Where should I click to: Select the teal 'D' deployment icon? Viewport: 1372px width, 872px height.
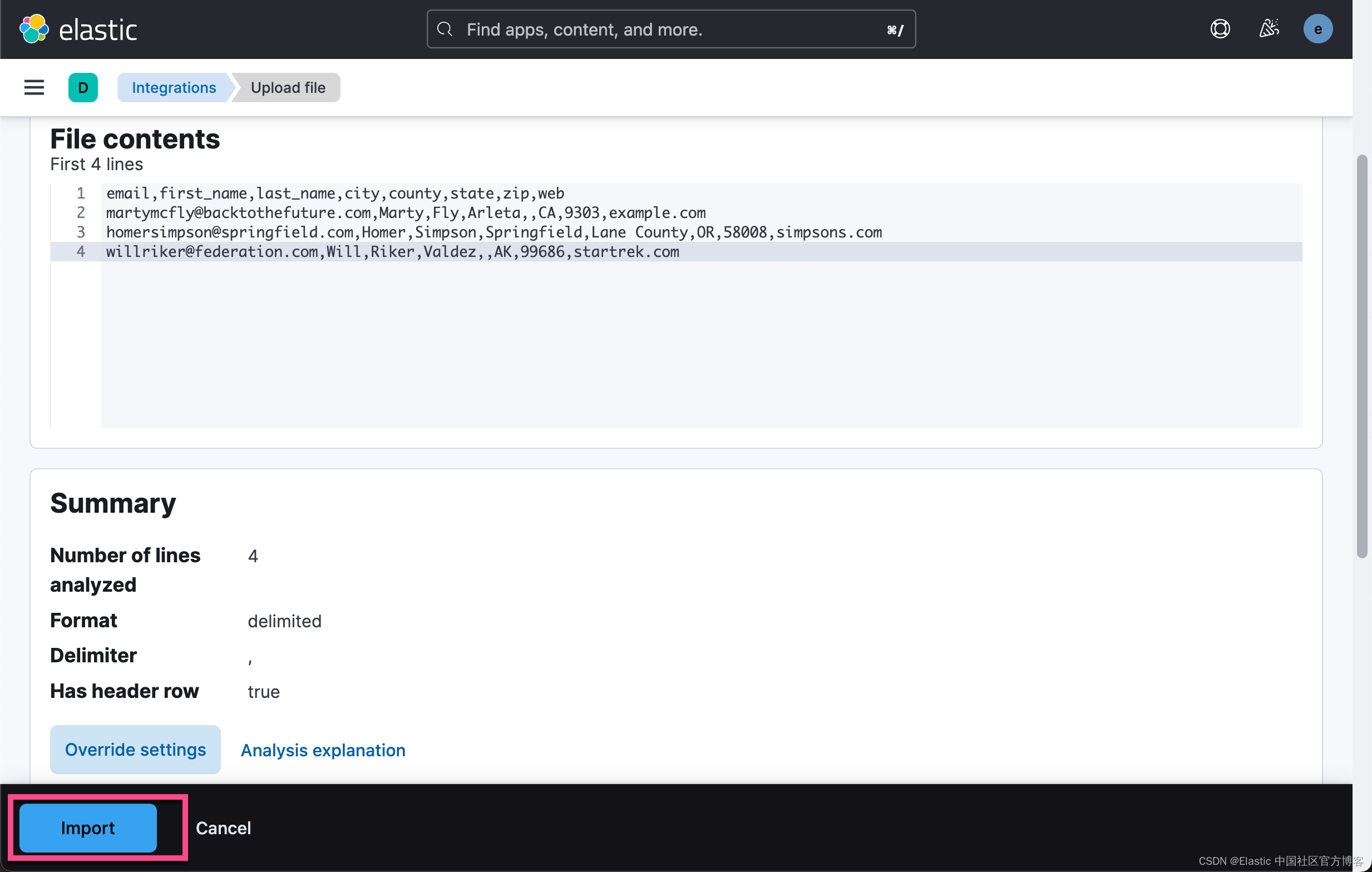coord(83,87)
